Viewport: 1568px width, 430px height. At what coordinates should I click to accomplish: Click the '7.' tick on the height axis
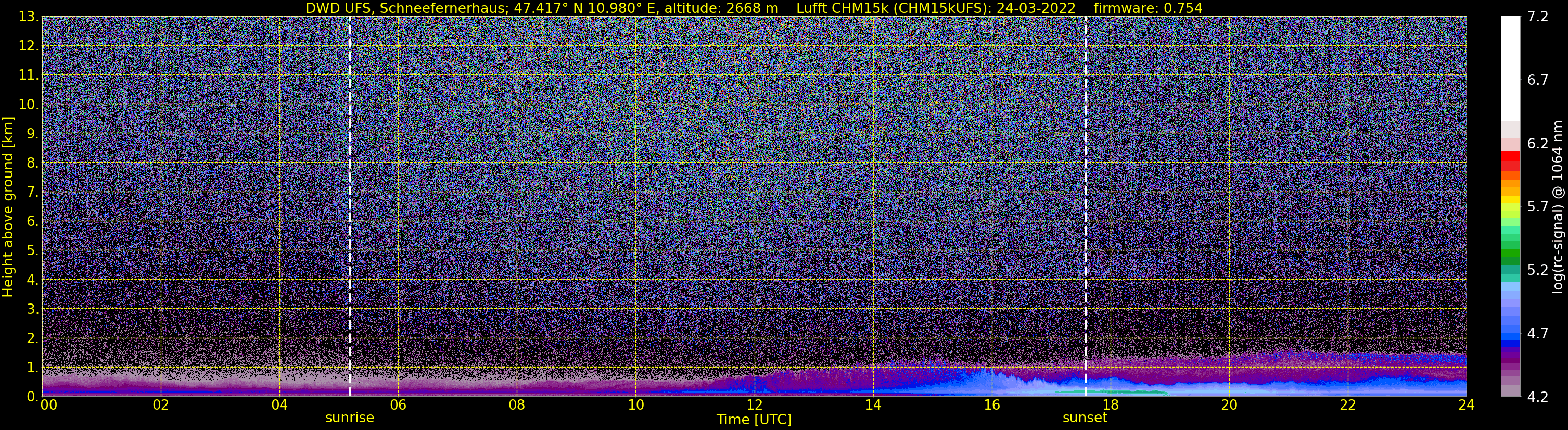click(33, 193)
